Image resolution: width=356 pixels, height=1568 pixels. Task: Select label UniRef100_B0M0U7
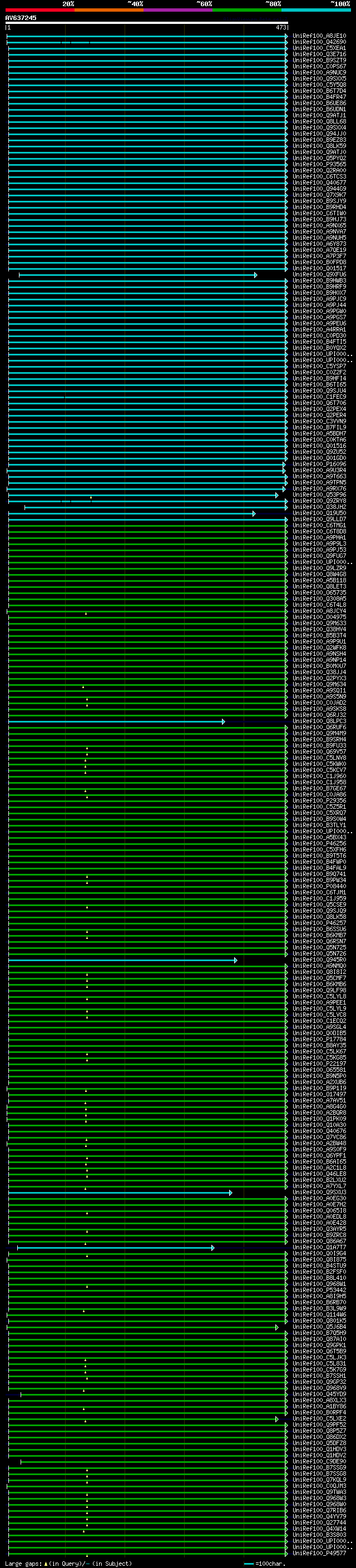tap(319, 666)
